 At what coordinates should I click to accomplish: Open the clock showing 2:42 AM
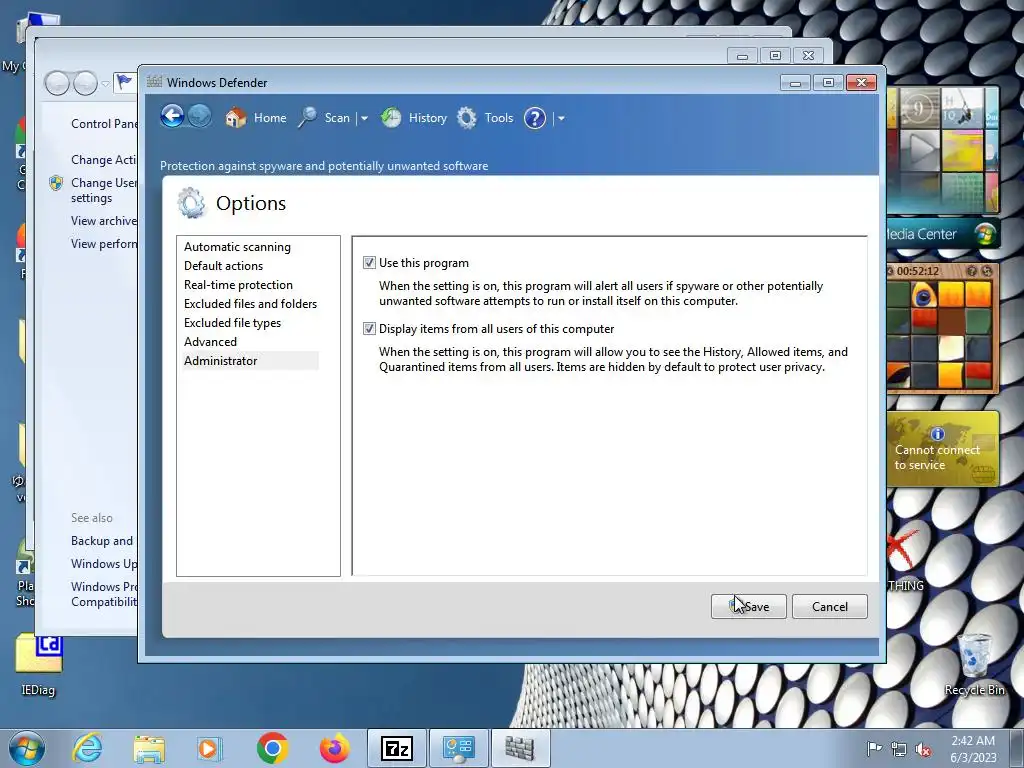pyautogui.click(x=973, y=749)
